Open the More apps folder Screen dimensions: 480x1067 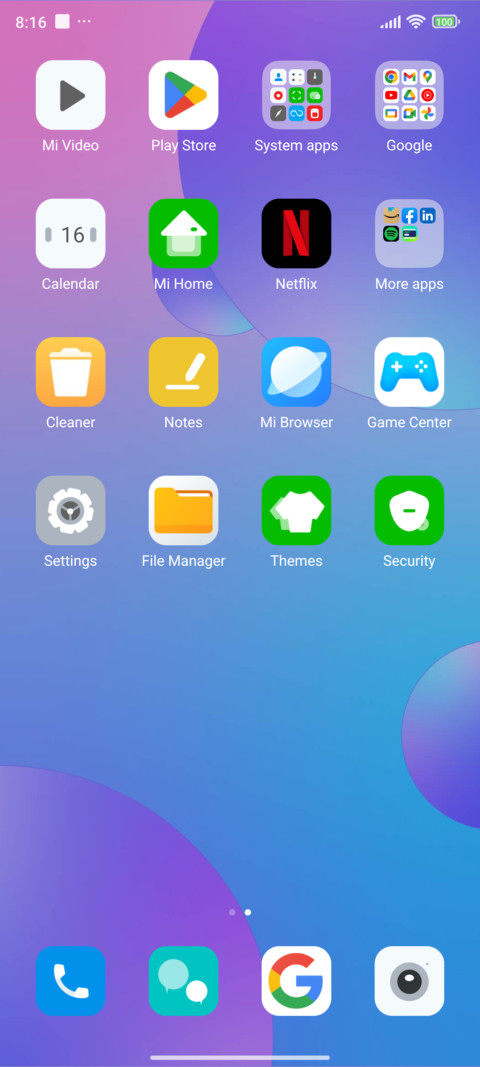click(x=409, y=233)
